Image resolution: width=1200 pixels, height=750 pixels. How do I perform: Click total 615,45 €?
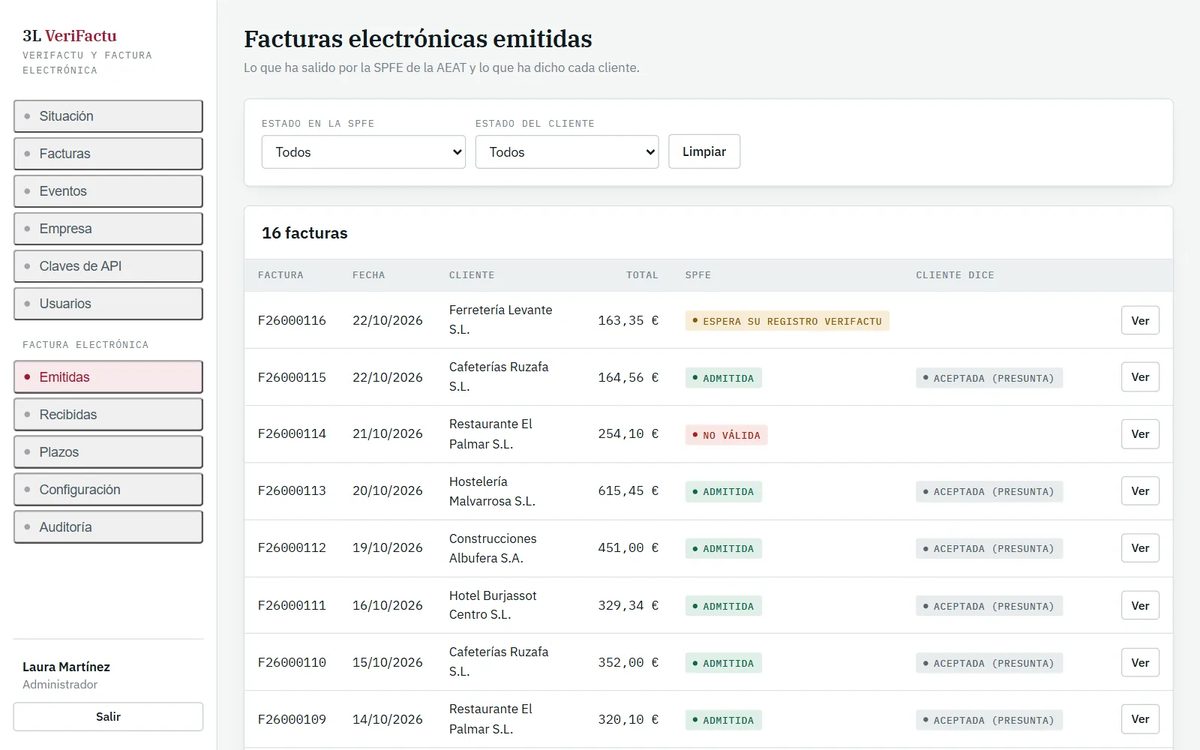pyautogui.click(x=628, y=491)
